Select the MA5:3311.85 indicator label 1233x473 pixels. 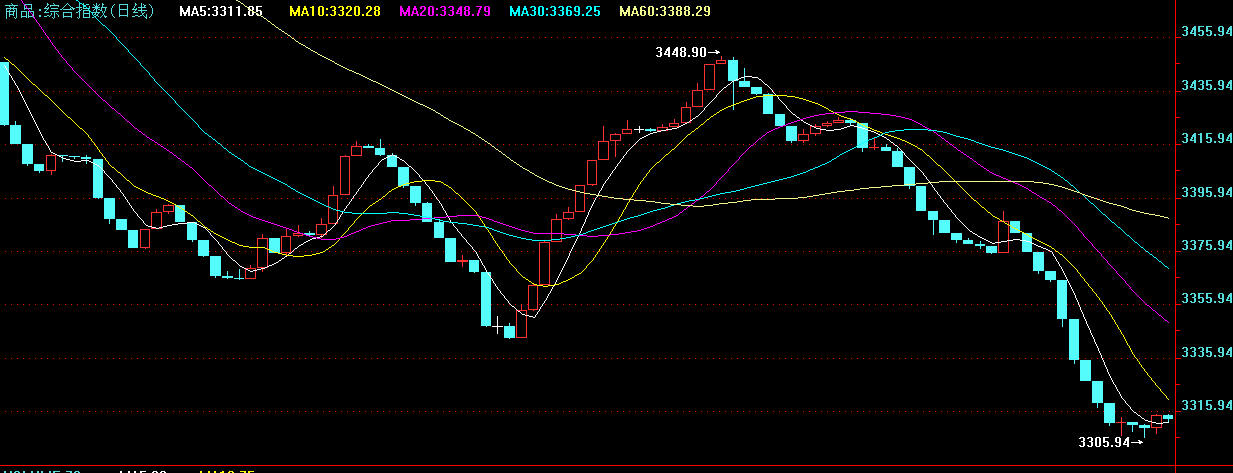(x=221, y=11)
